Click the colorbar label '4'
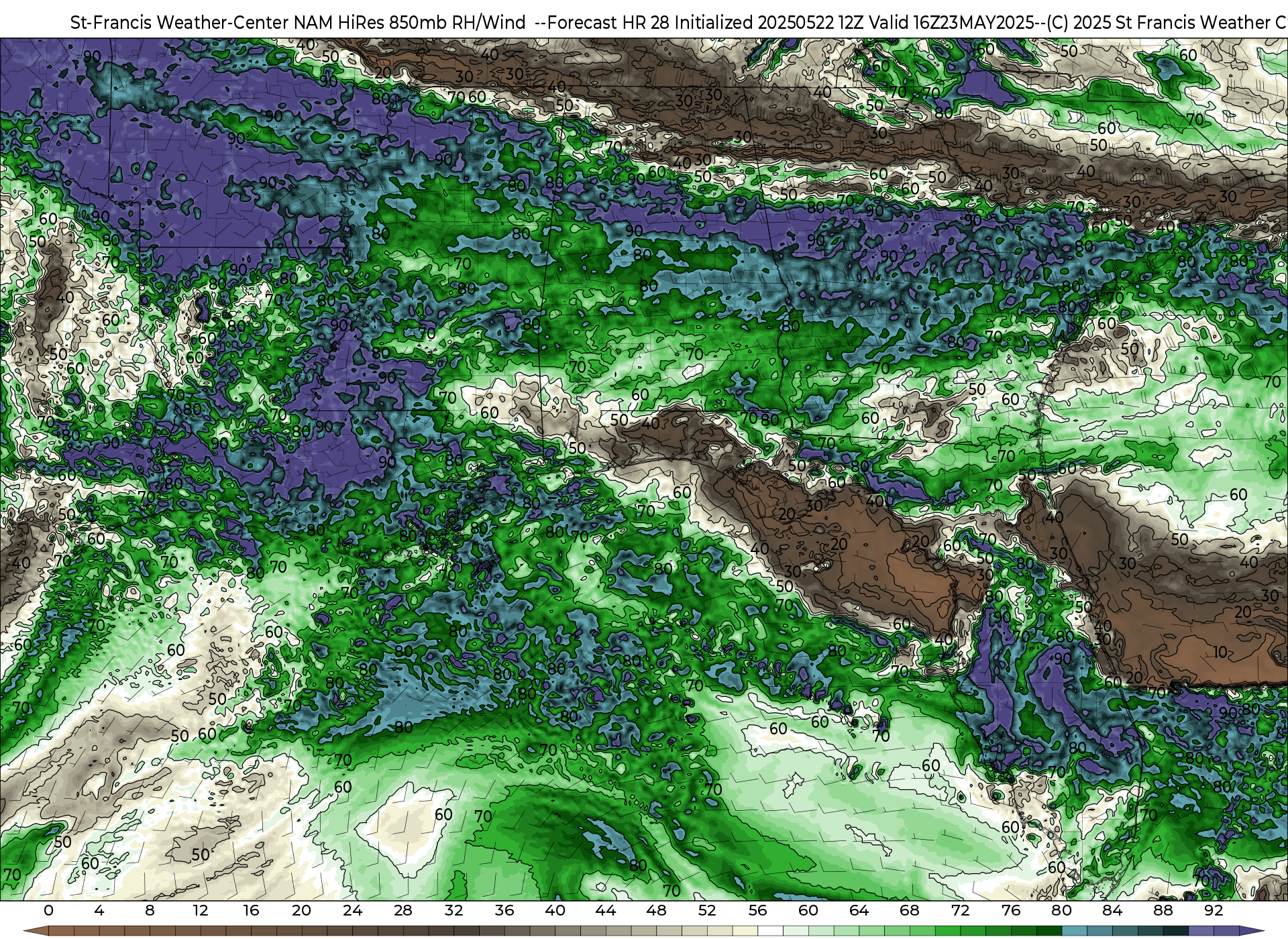The width and height of the screenshot is (1288, 939). (x=99, y=910)
